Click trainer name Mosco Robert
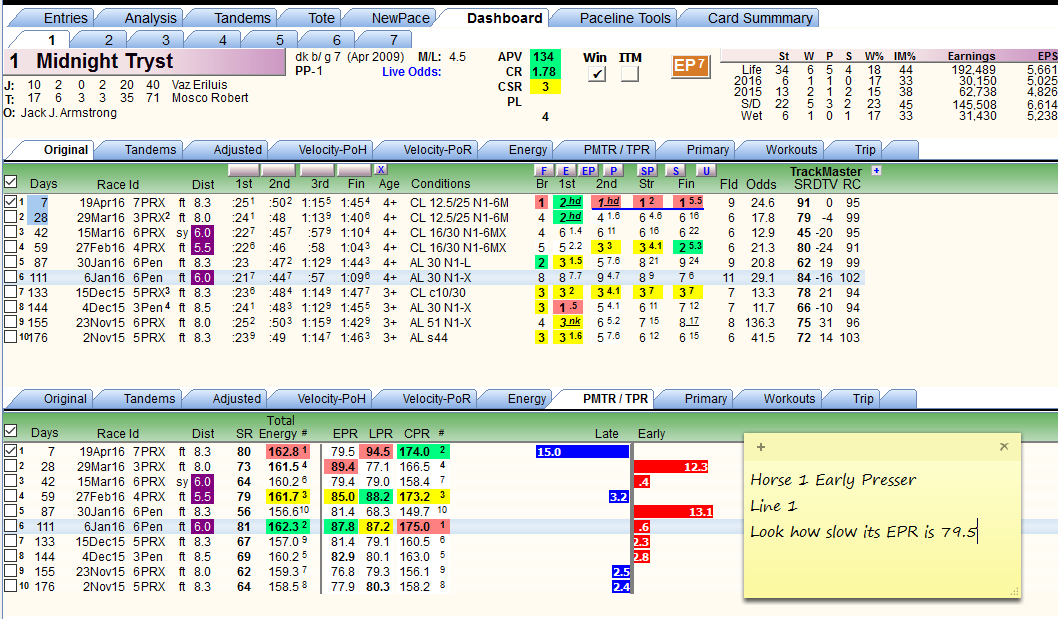The width and height of the screenshot is (1058, 619). coord(210,98)
